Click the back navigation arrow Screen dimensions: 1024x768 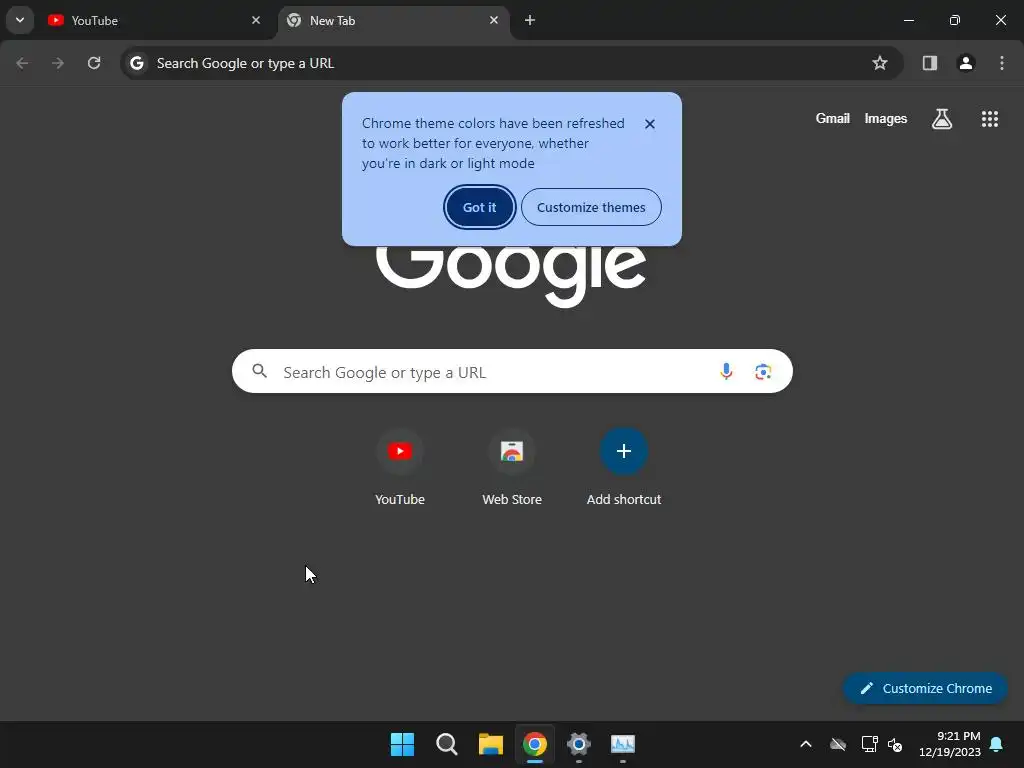(x=22, y=63)
